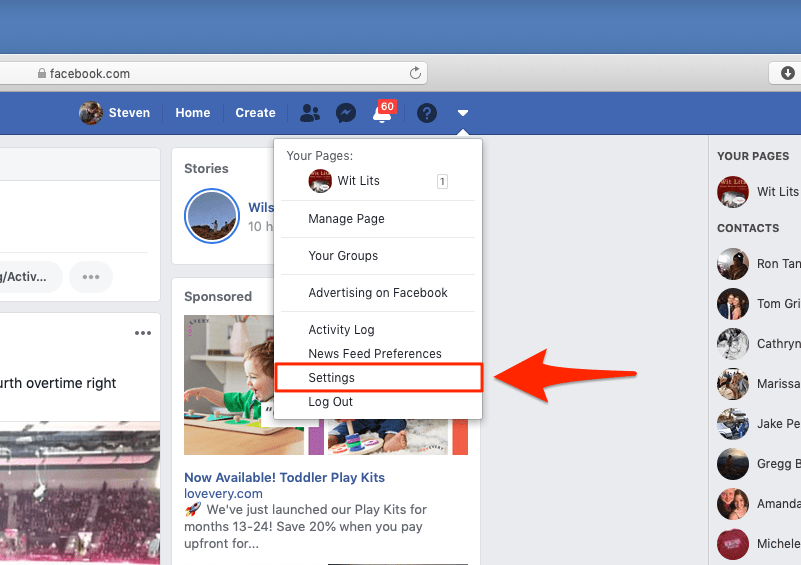This screenshot has height=565, width=801.
Task: Click the Stories section heading
Action: coord(206,169)
